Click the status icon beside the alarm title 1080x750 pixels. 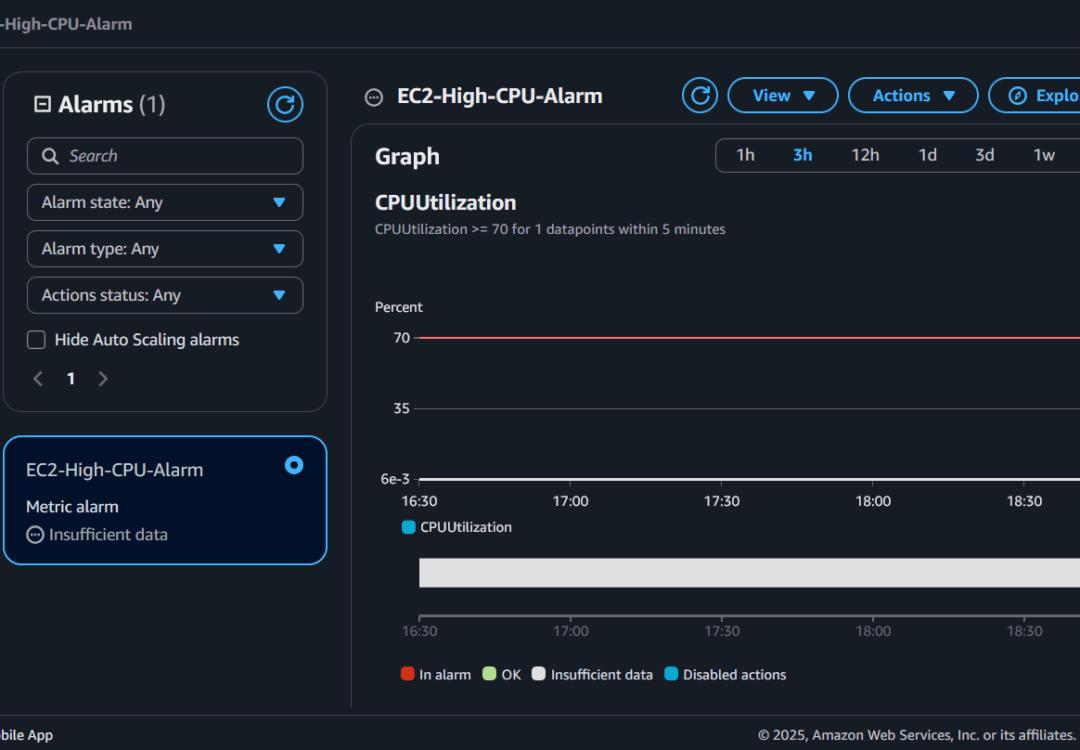(373, 97)
